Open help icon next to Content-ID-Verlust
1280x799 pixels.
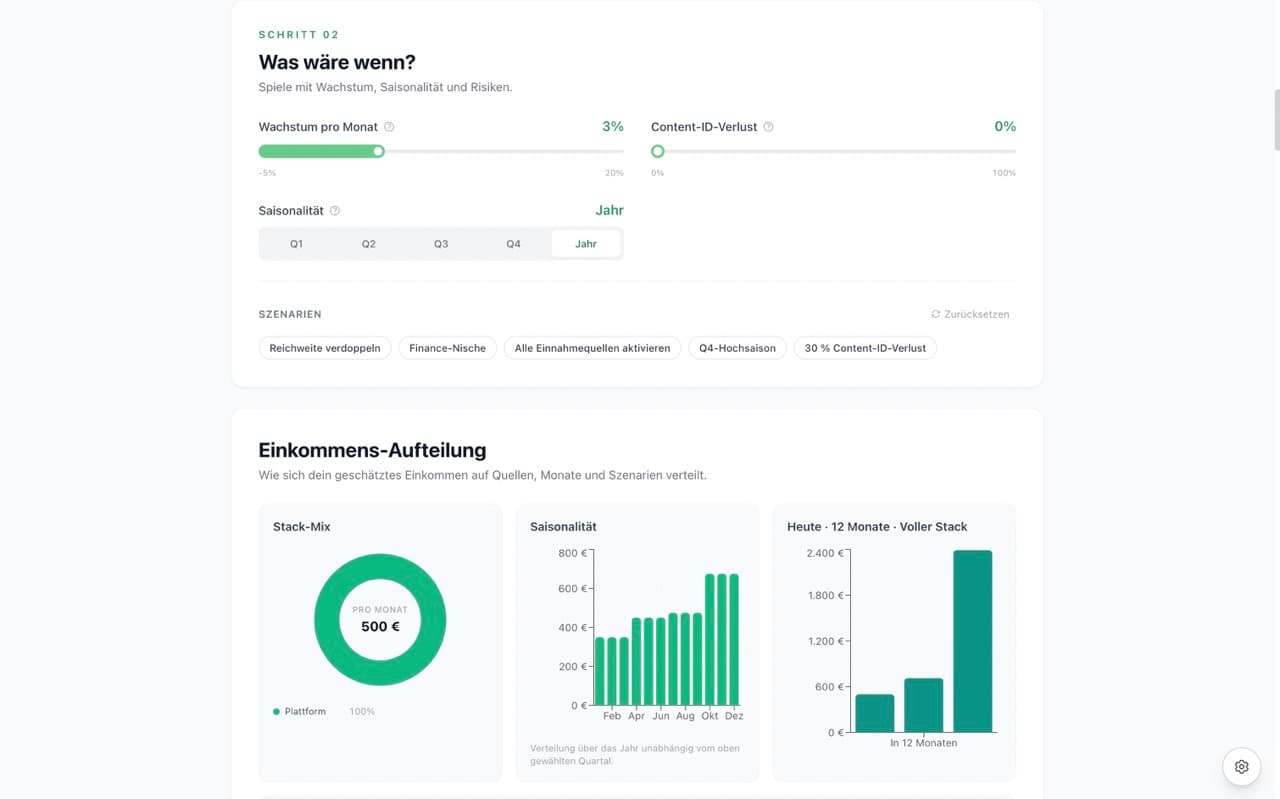[768, 127]
